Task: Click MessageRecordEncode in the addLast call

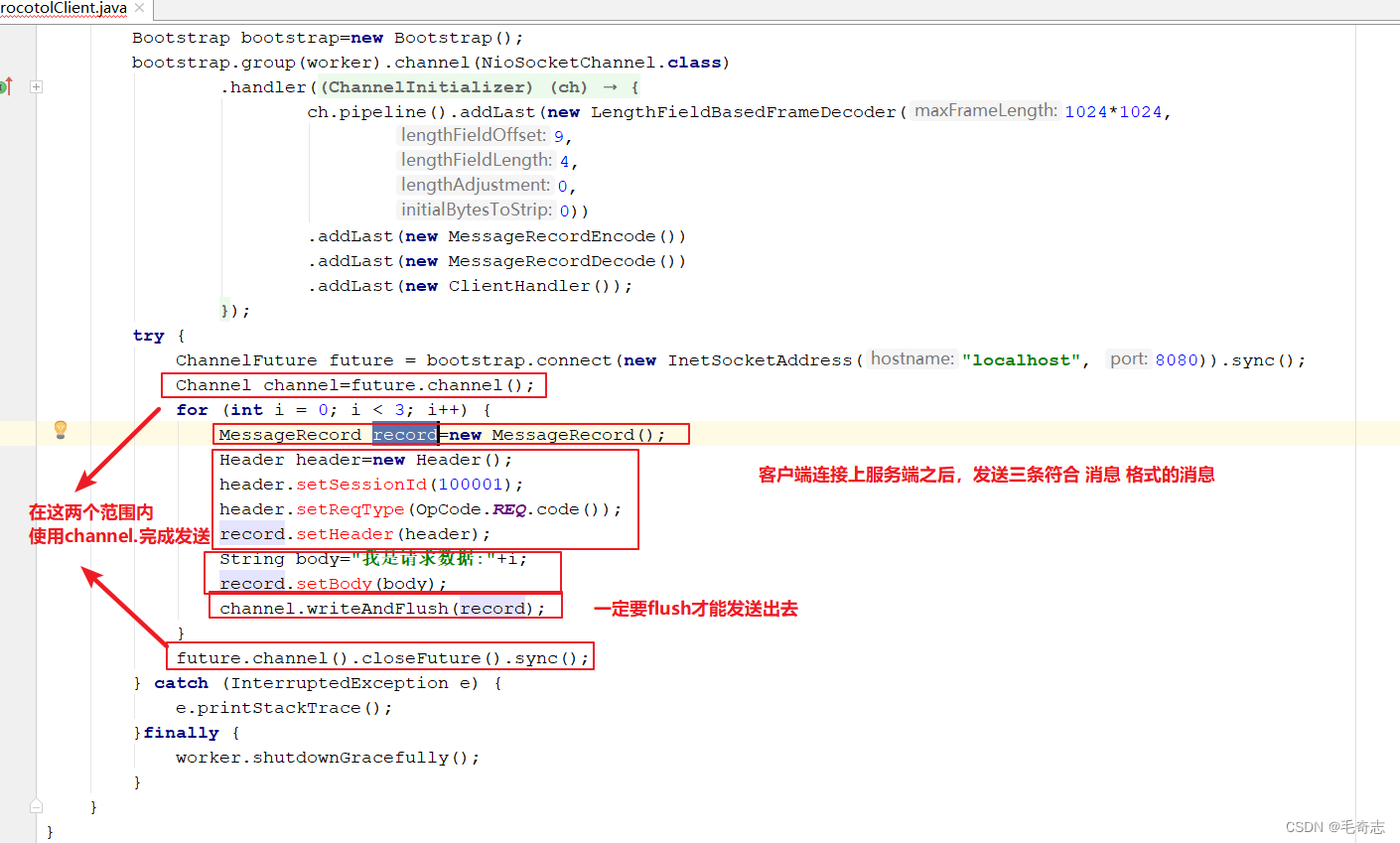Action: (552, 236)
